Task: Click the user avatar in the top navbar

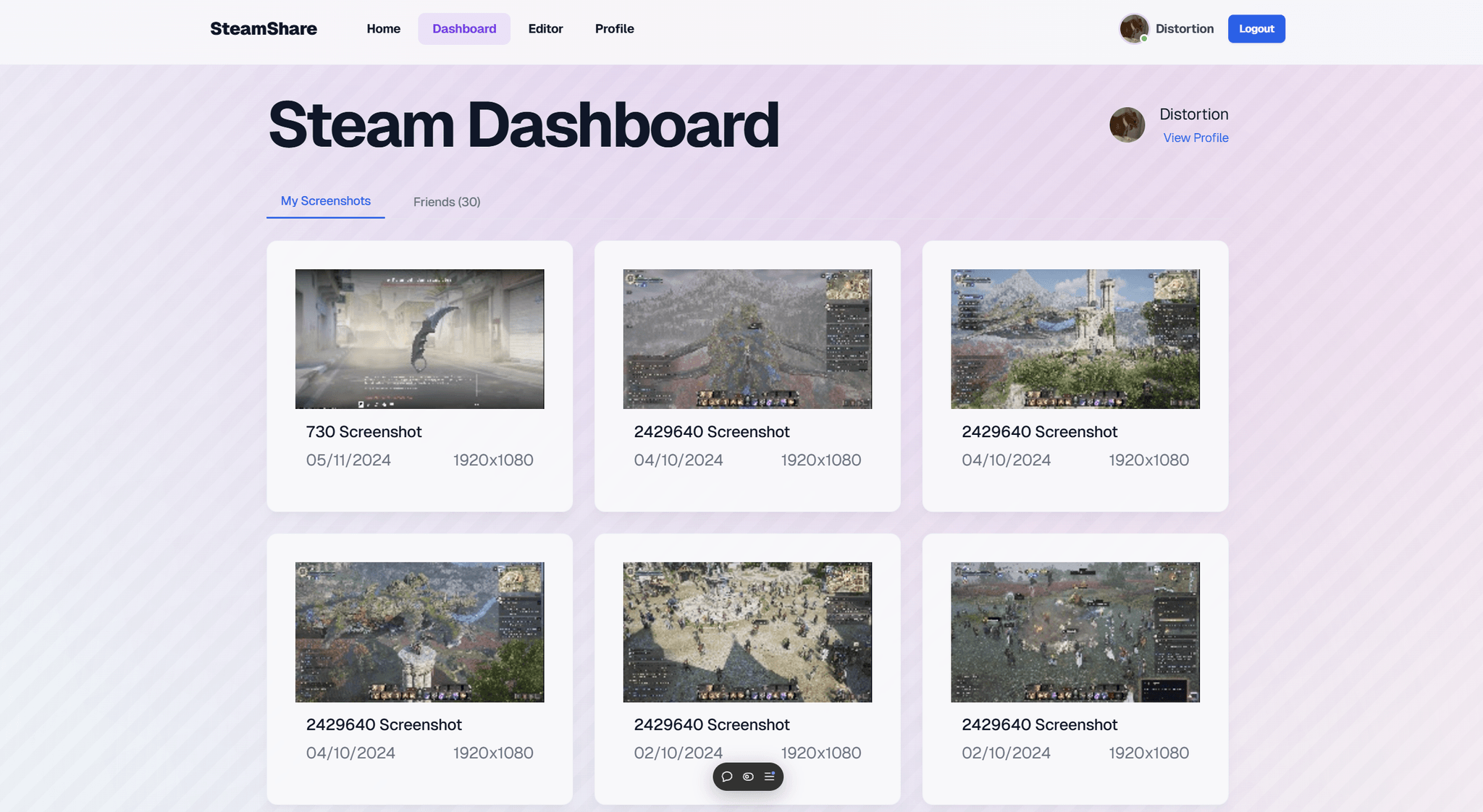Action: point(1133,29)
